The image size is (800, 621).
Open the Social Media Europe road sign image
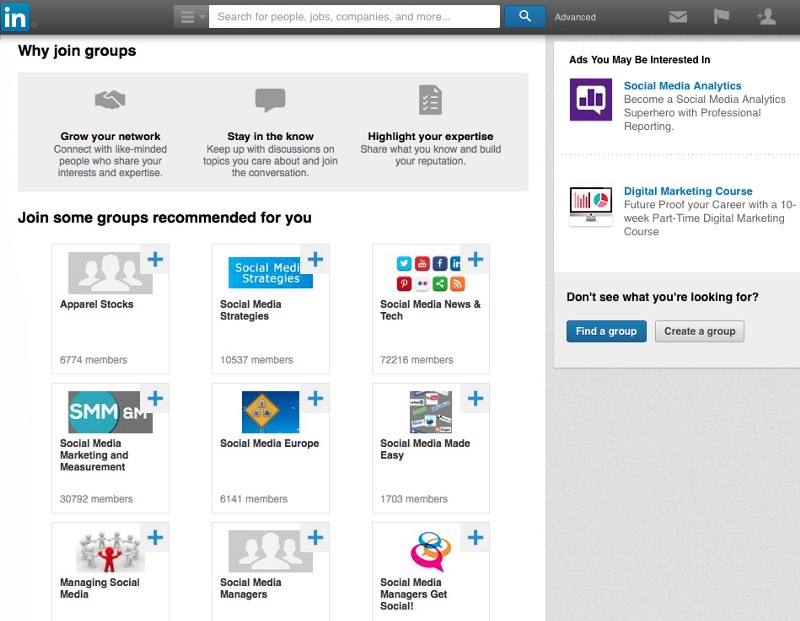(x=270, y=412)
